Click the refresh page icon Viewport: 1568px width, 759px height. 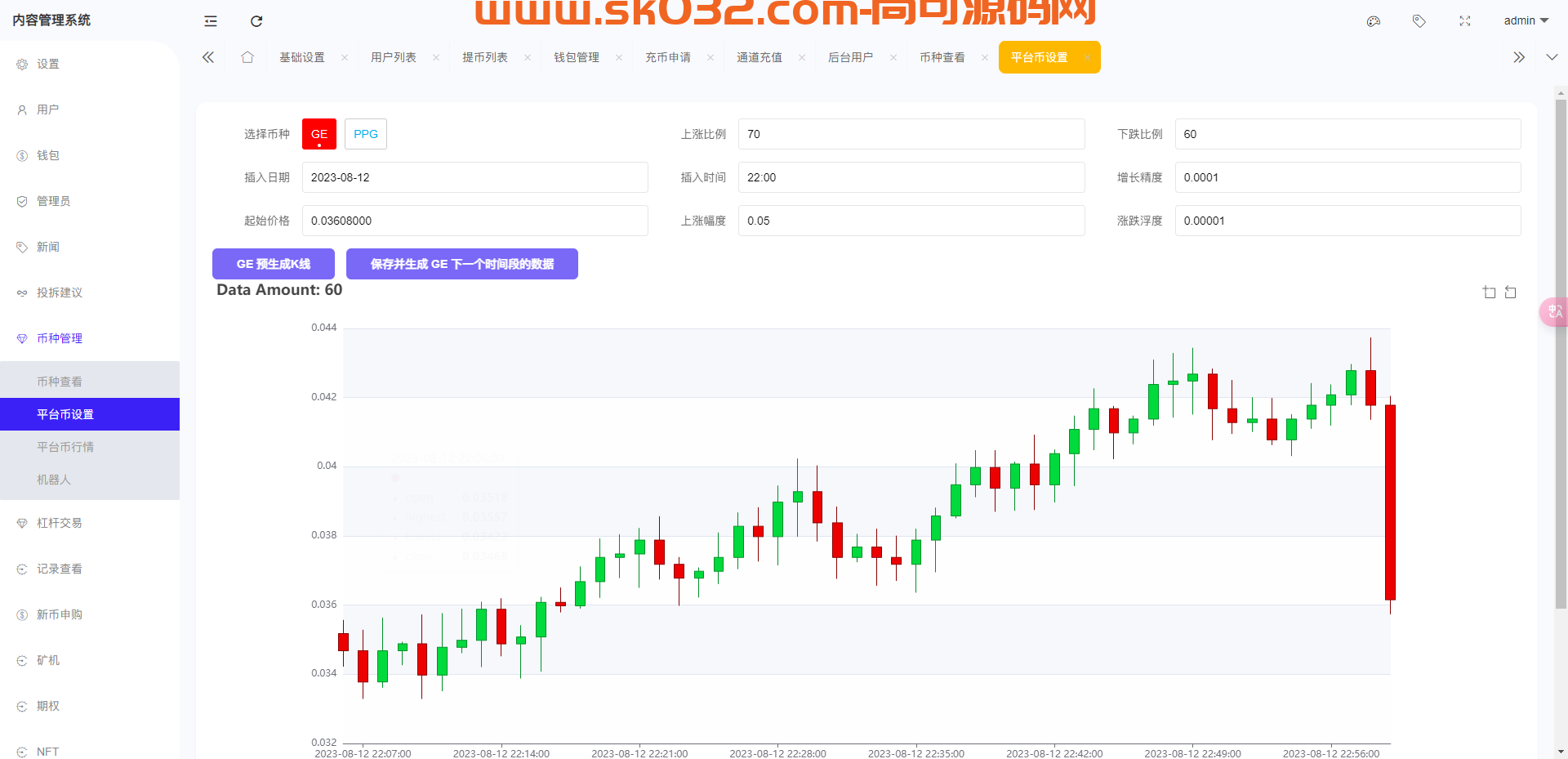coord(256,21)
